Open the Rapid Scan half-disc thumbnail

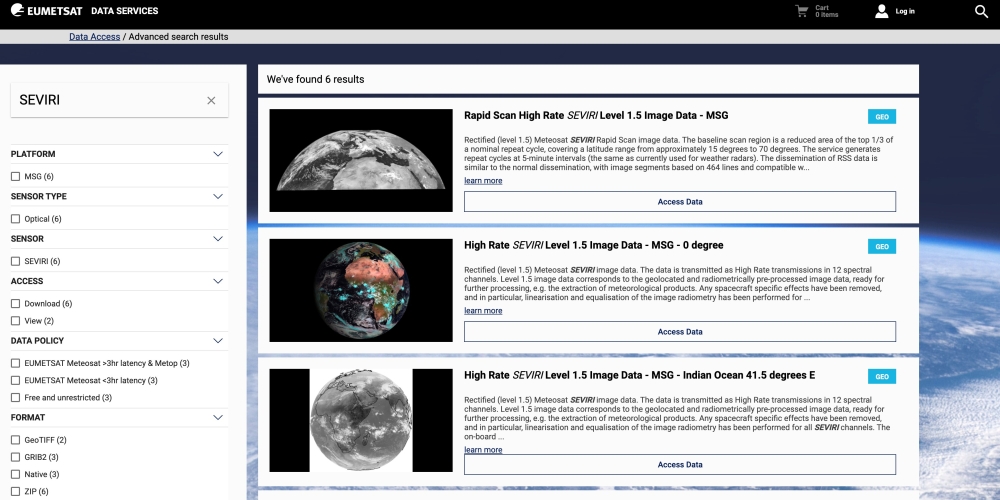tap(361, 160)
